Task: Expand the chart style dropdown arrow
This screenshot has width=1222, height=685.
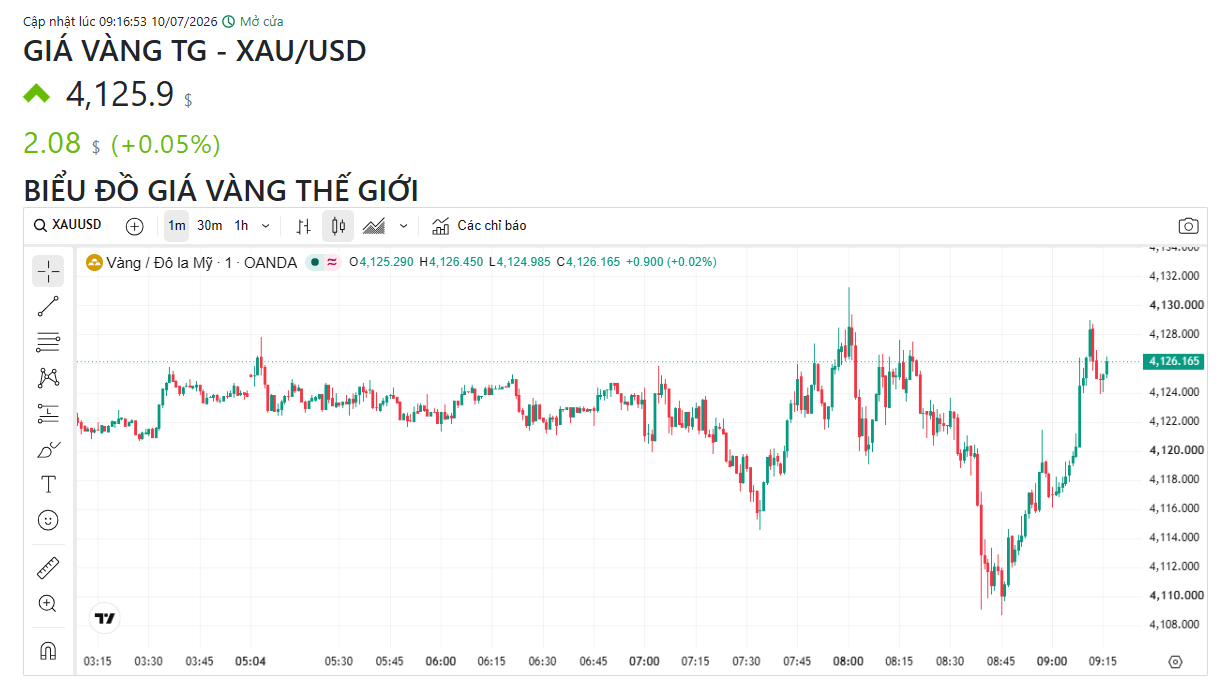Action: (403, 226)
